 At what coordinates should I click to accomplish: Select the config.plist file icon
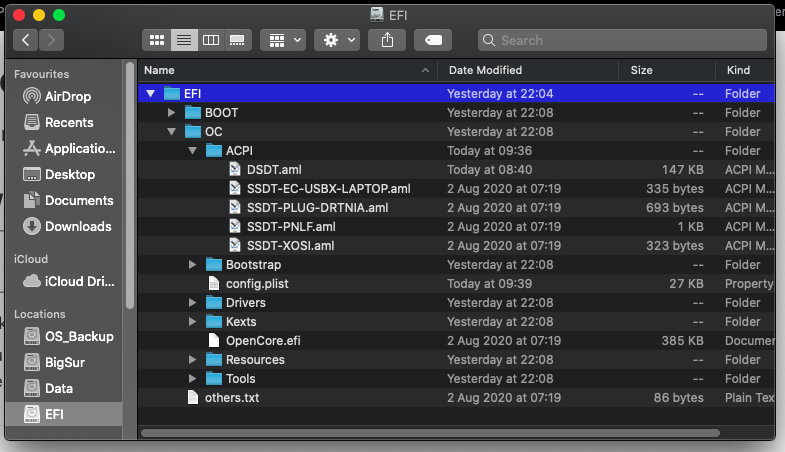(213, 284)
